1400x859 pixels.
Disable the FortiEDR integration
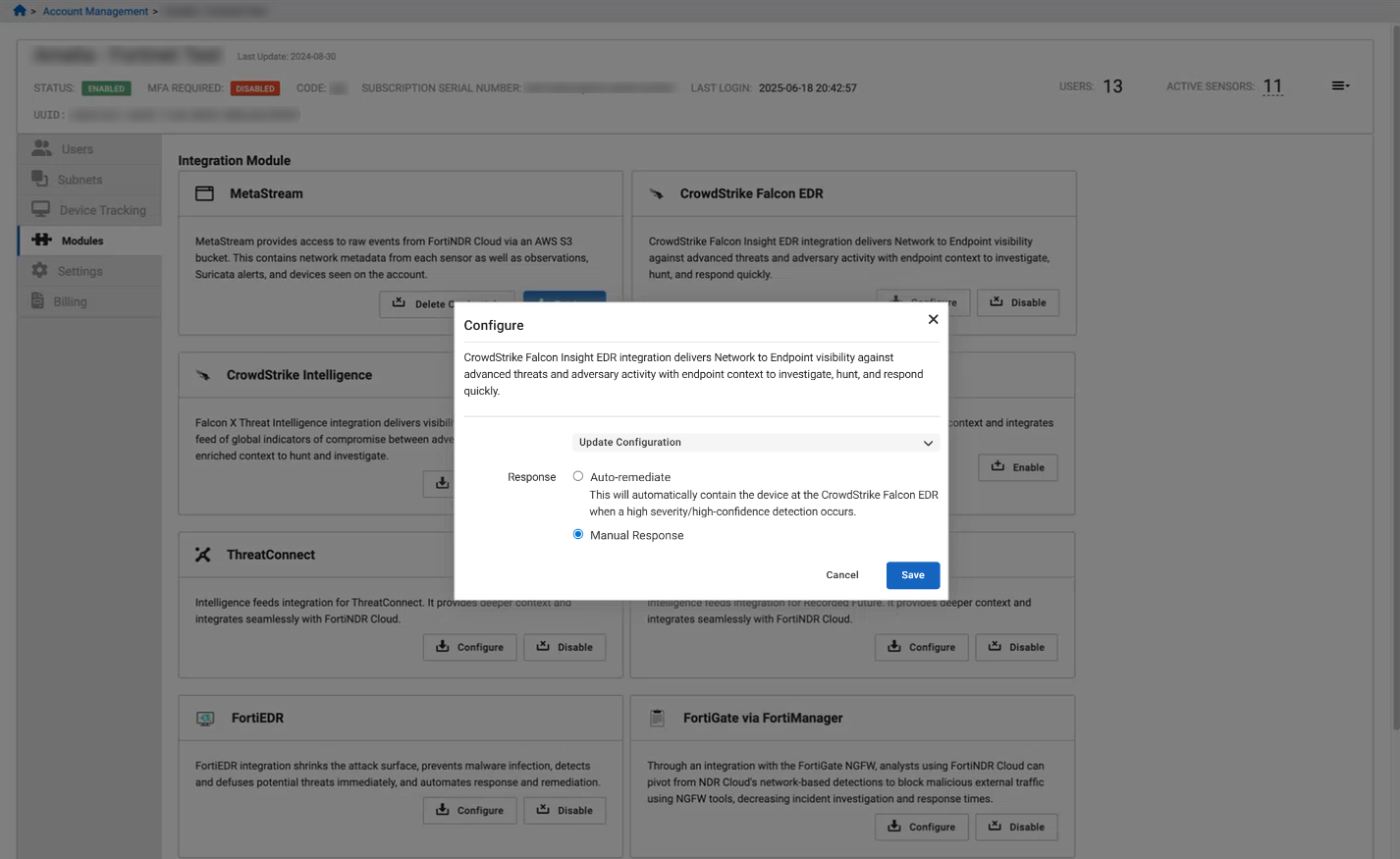[565, 810]
